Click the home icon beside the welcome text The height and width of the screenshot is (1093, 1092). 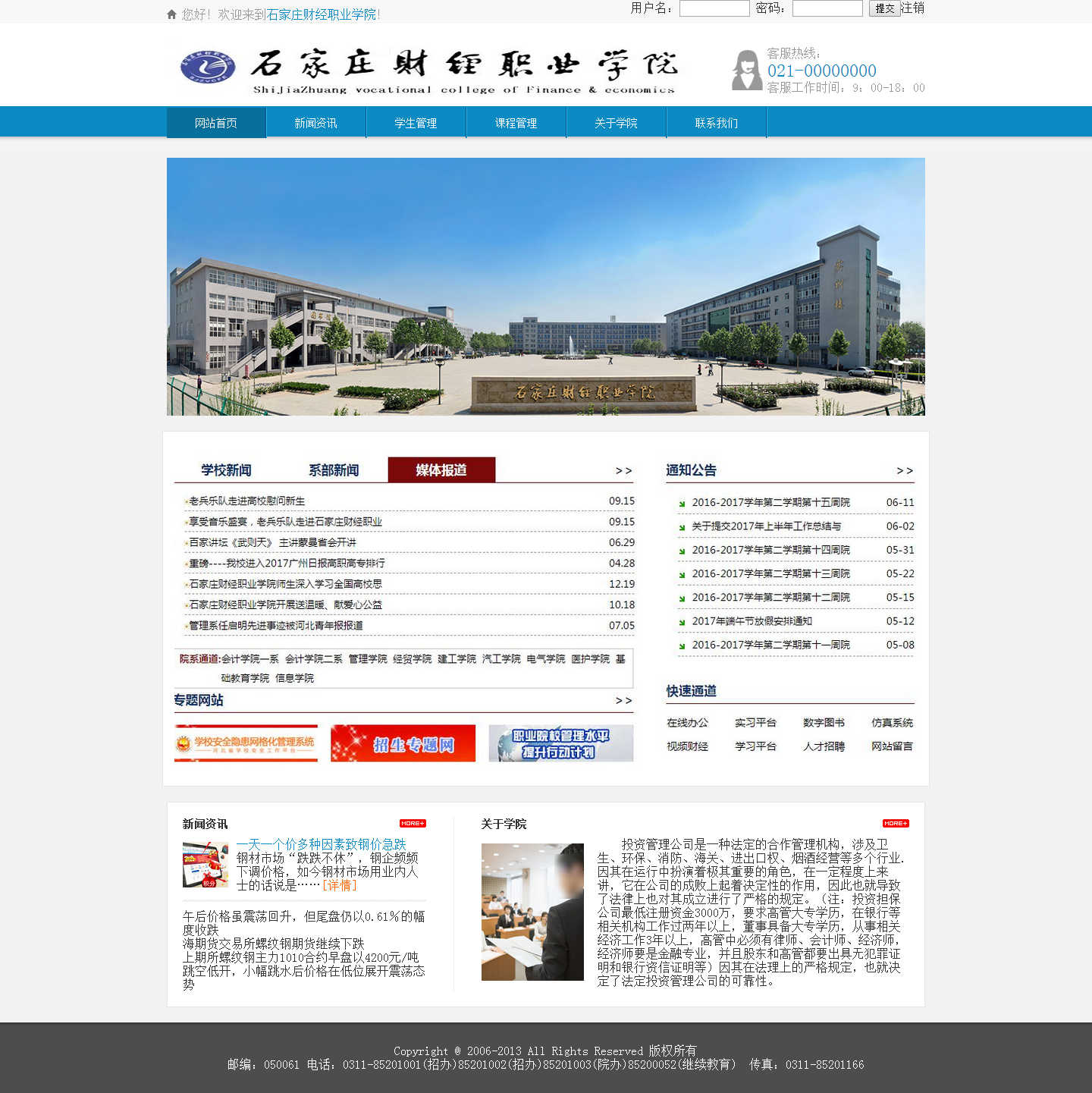(x=171, y=14)
